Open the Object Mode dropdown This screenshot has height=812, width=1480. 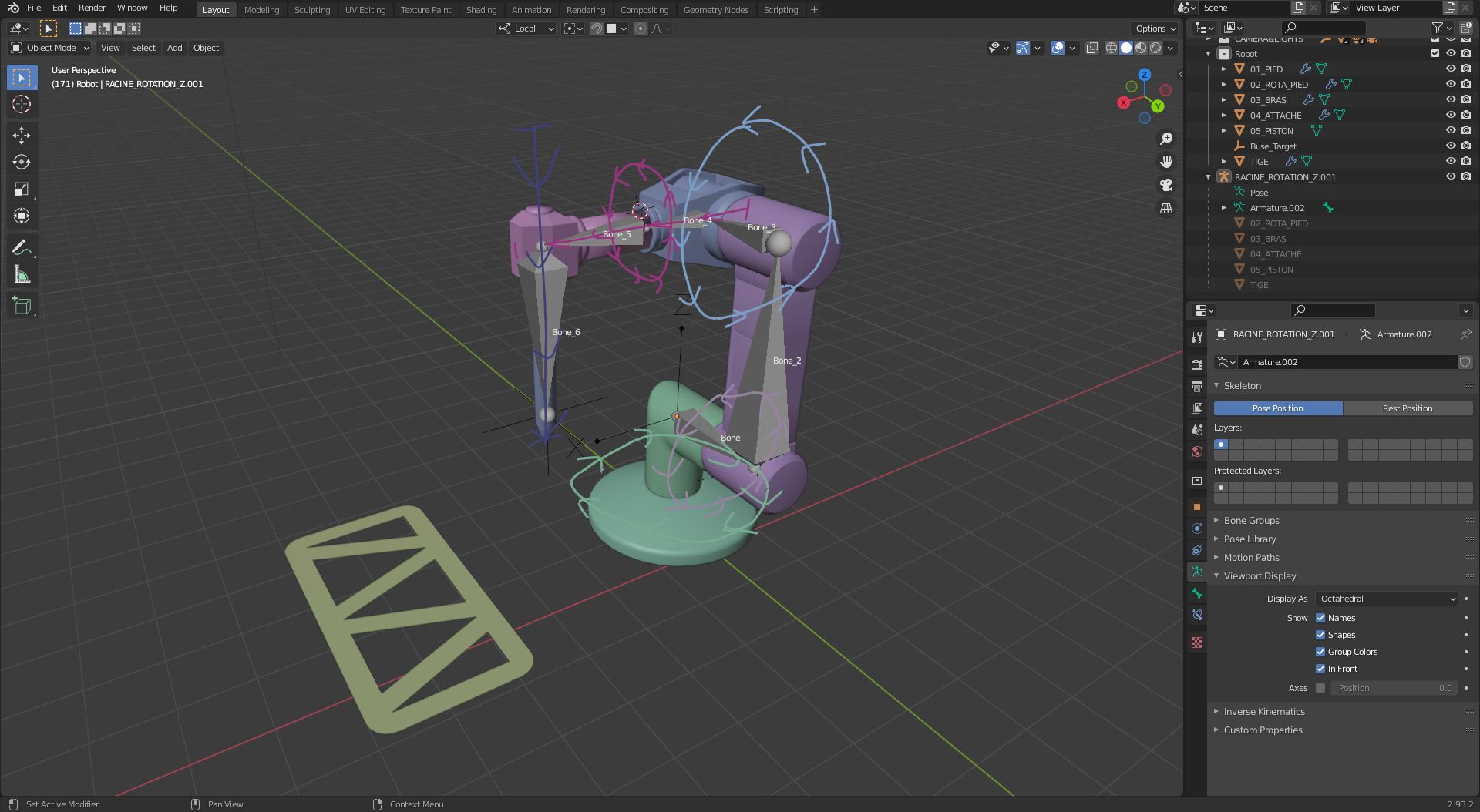(x=49, y=48)
